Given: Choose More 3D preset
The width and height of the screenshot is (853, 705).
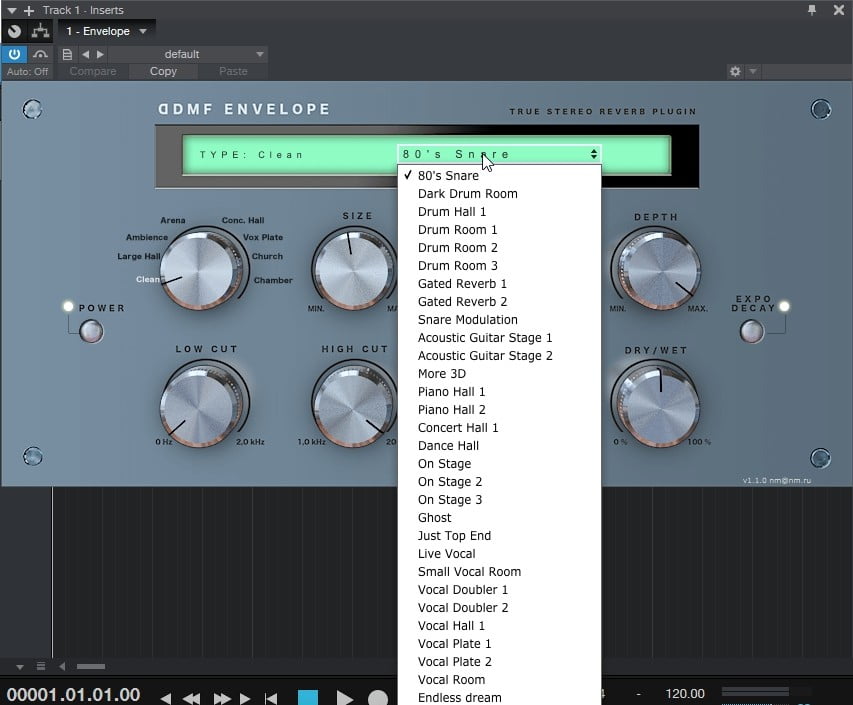Looking at the screenshot, I should tap(499, 374).
